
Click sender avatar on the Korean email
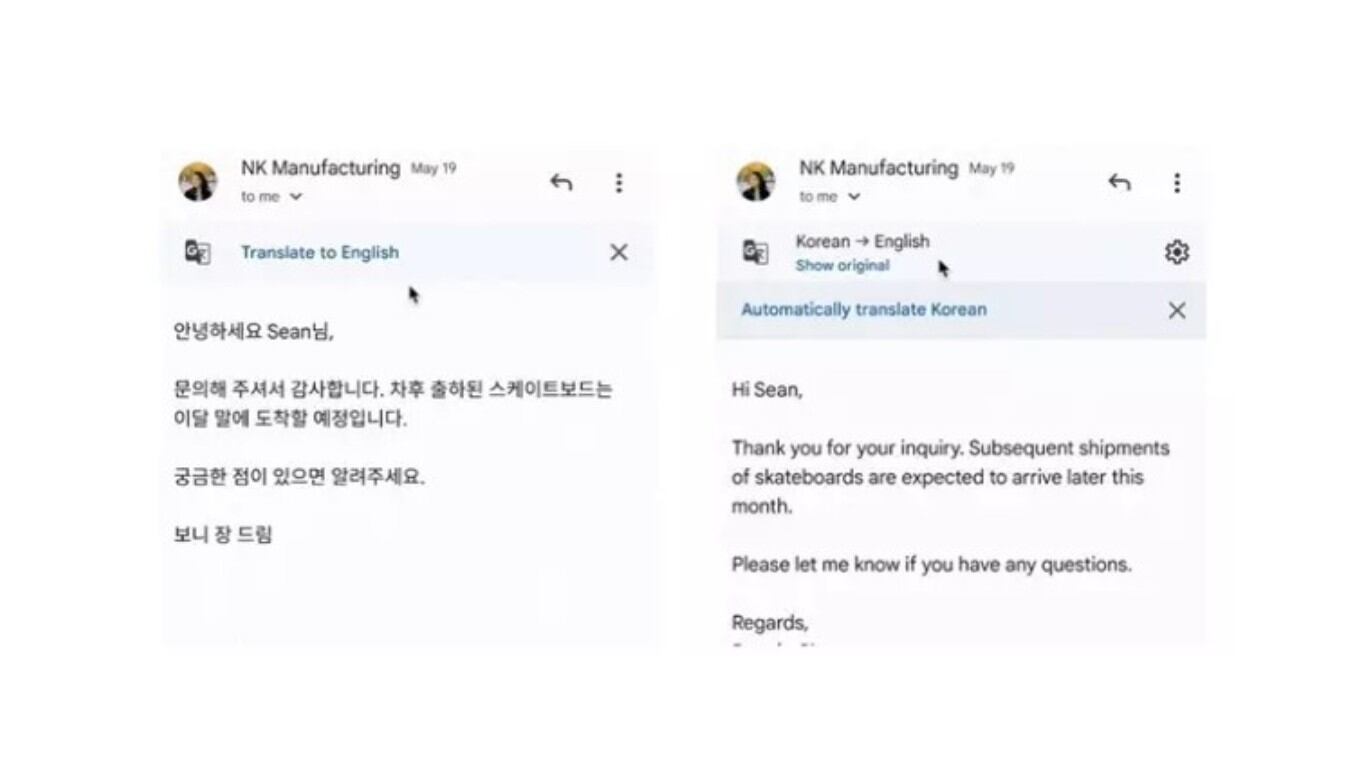tap(198, 182)
